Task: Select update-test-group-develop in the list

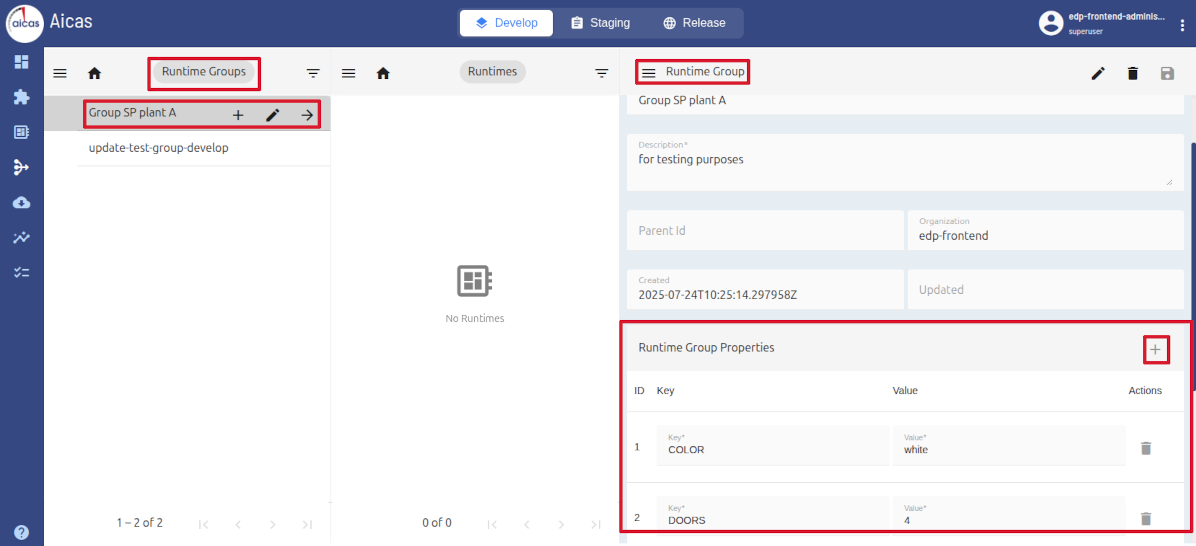Action: (159, 148)
